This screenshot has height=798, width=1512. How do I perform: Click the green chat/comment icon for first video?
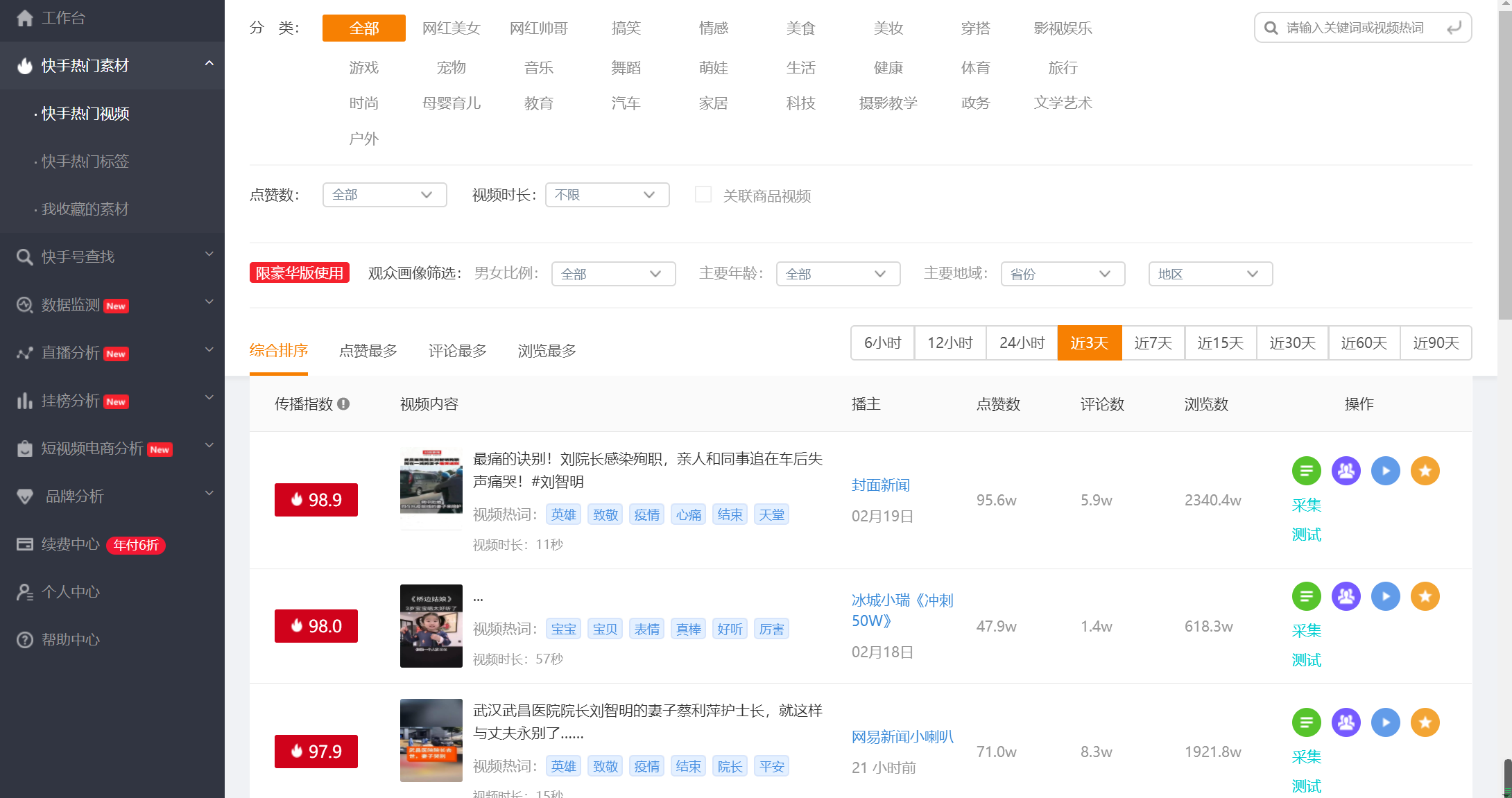click(1306, 470)
